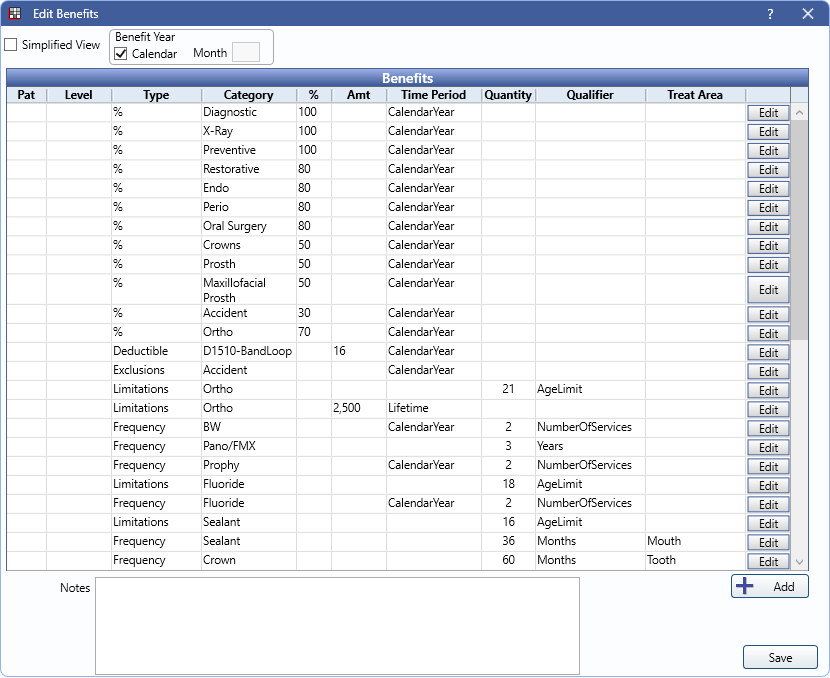The image size is (830, 678).
Task: Open Edit for D1510-BandLoop deductible row
Action: pyautogui.click(x=768, y=352)
